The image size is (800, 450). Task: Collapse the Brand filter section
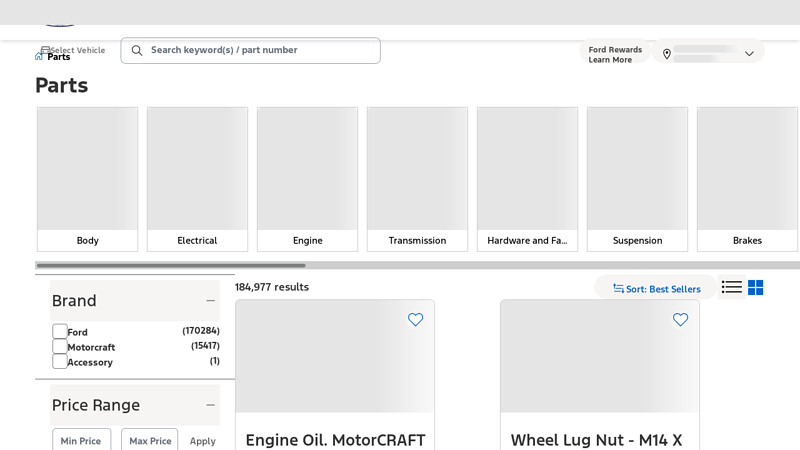click(x=210, y=301)
